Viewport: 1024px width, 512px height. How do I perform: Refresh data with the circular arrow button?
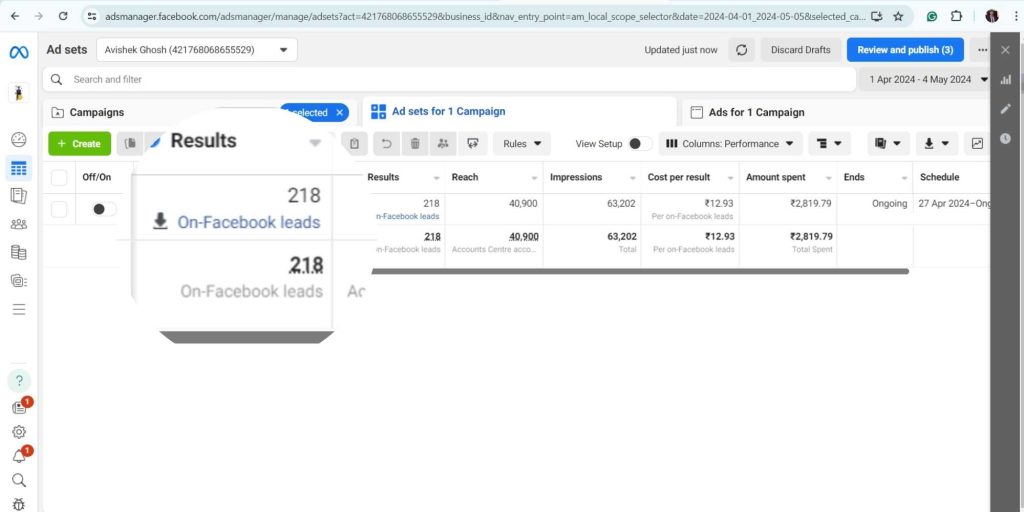(x=741, y=50)
